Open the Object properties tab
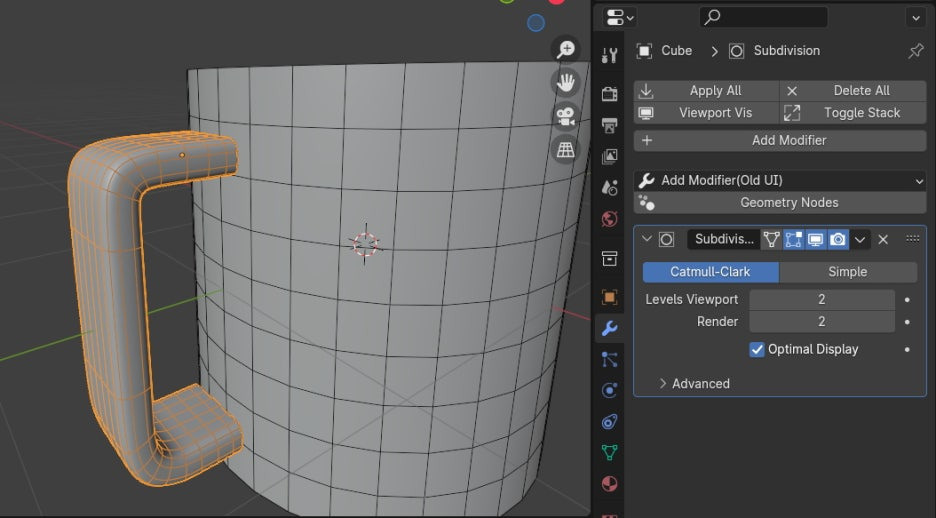The height and width of the screenshot is (518, 936). (x=609, y=297)
